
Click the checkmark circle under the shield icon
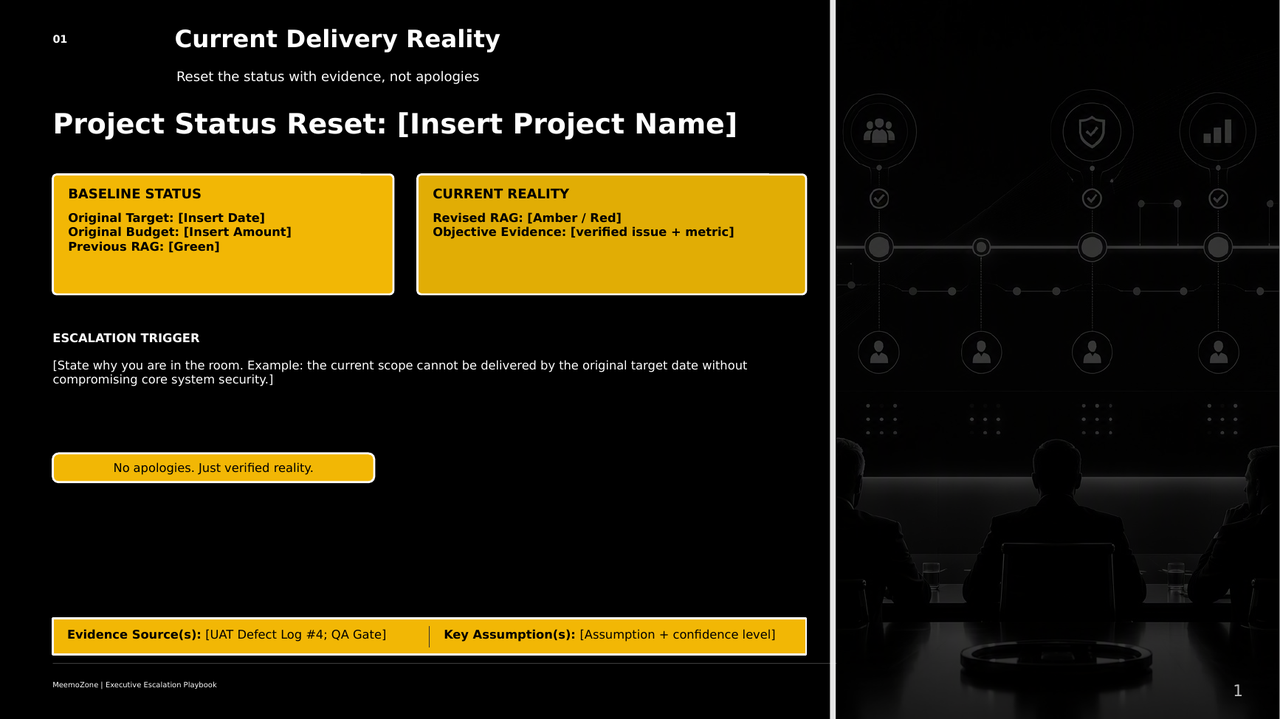pos(1092,199)
